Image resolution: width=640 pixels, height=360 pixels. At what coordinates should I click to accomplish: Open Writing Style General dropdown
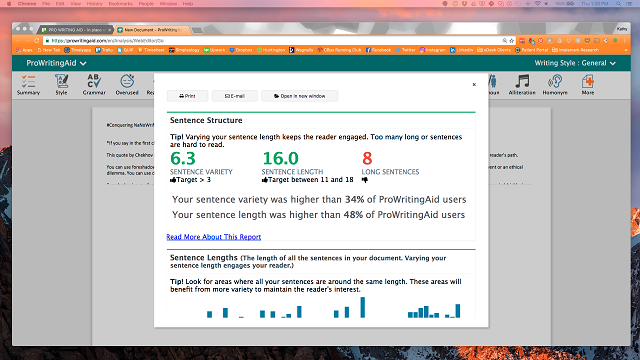pyautogui.click(x=575, y=63)
